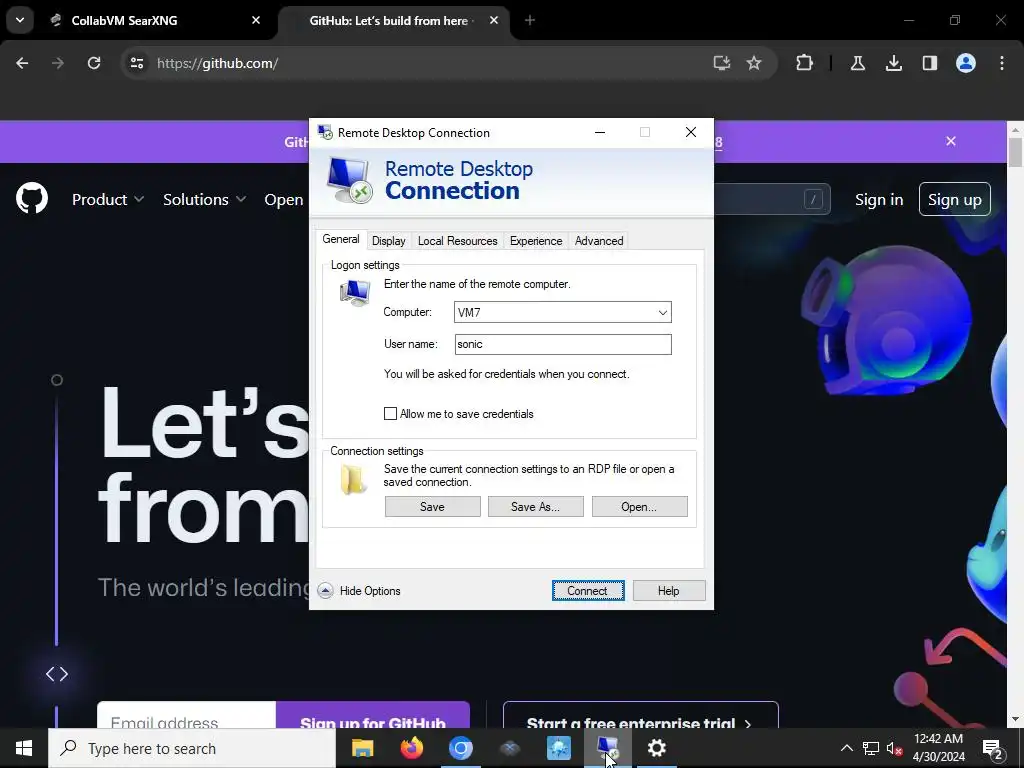This screenshot has height=768, width=1024.
Task: Click the Connect button
Action: coord(588,590)
